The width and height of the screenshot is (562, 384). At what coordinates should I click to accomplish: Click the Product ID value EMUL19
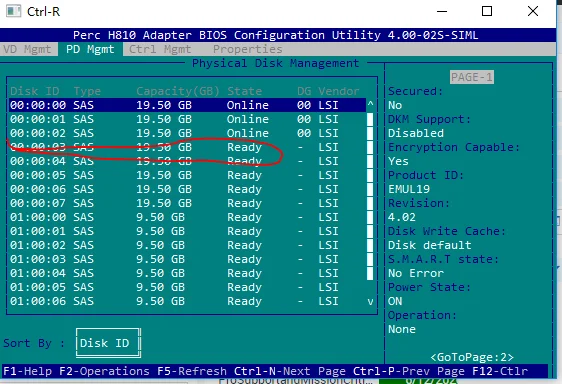409,189
